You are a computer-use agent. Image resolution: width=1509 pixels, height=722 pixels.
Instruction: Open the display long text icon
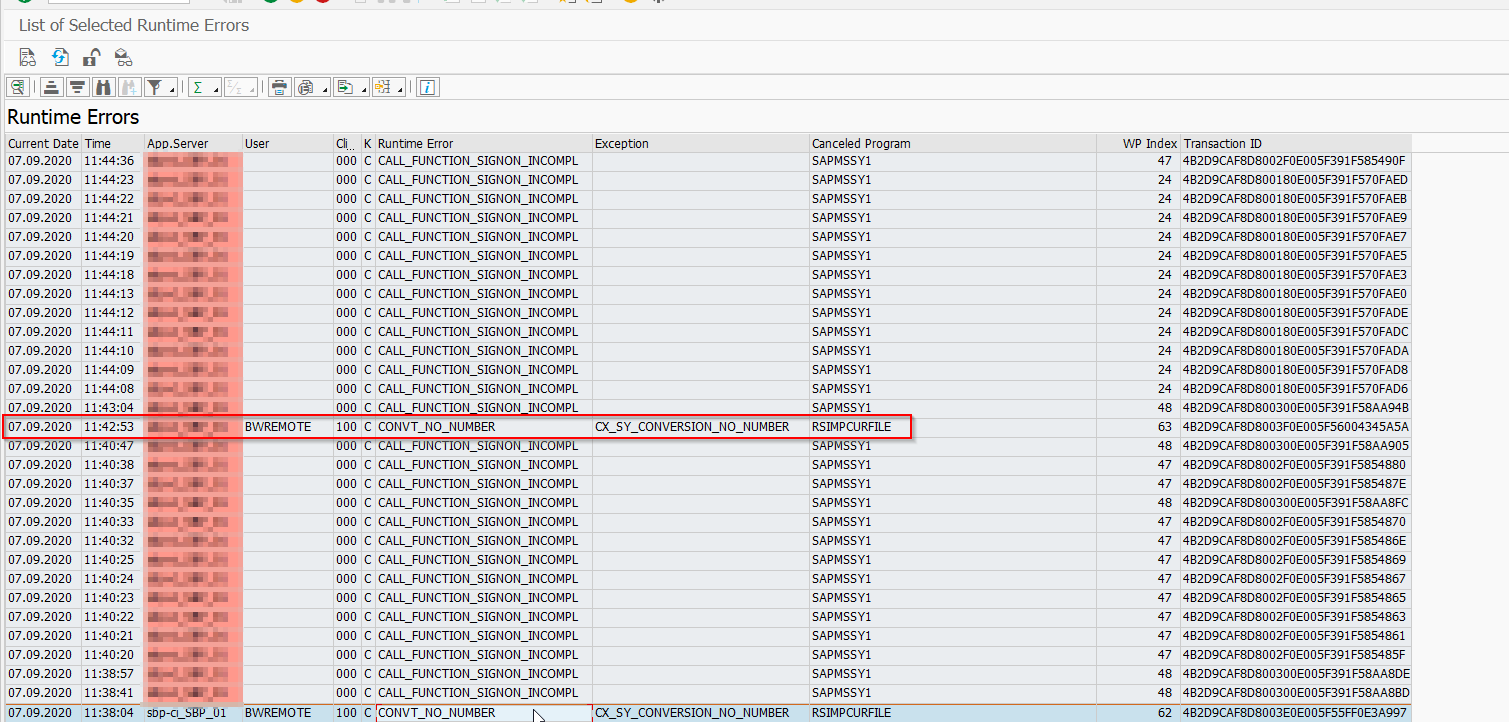[28, 57]
